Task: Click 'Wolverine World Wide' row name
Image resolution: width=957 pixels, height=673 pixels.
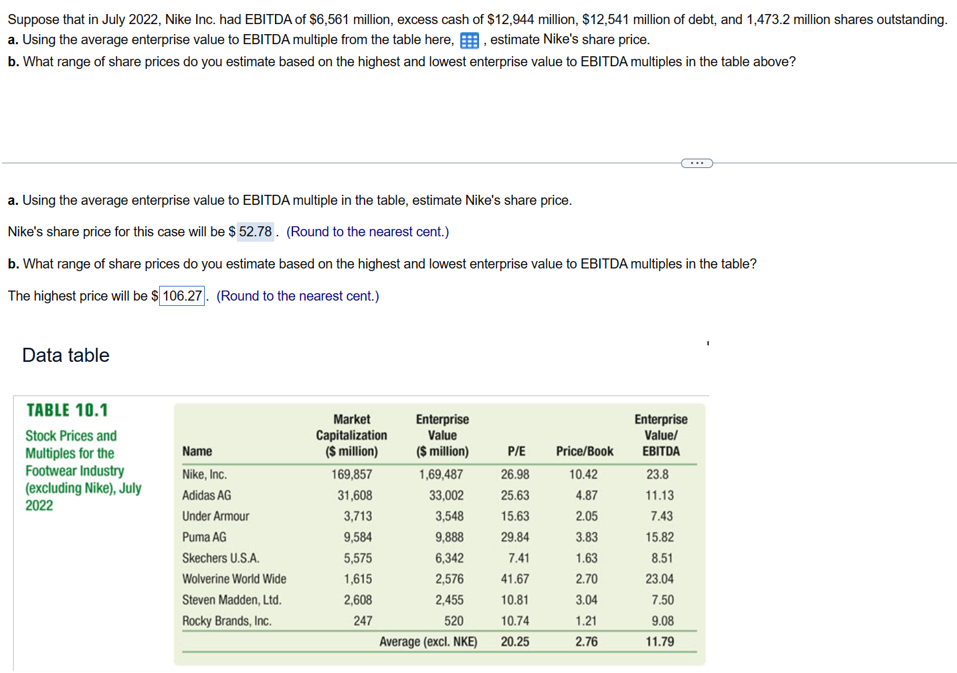Action: click(x=234, y=578)
